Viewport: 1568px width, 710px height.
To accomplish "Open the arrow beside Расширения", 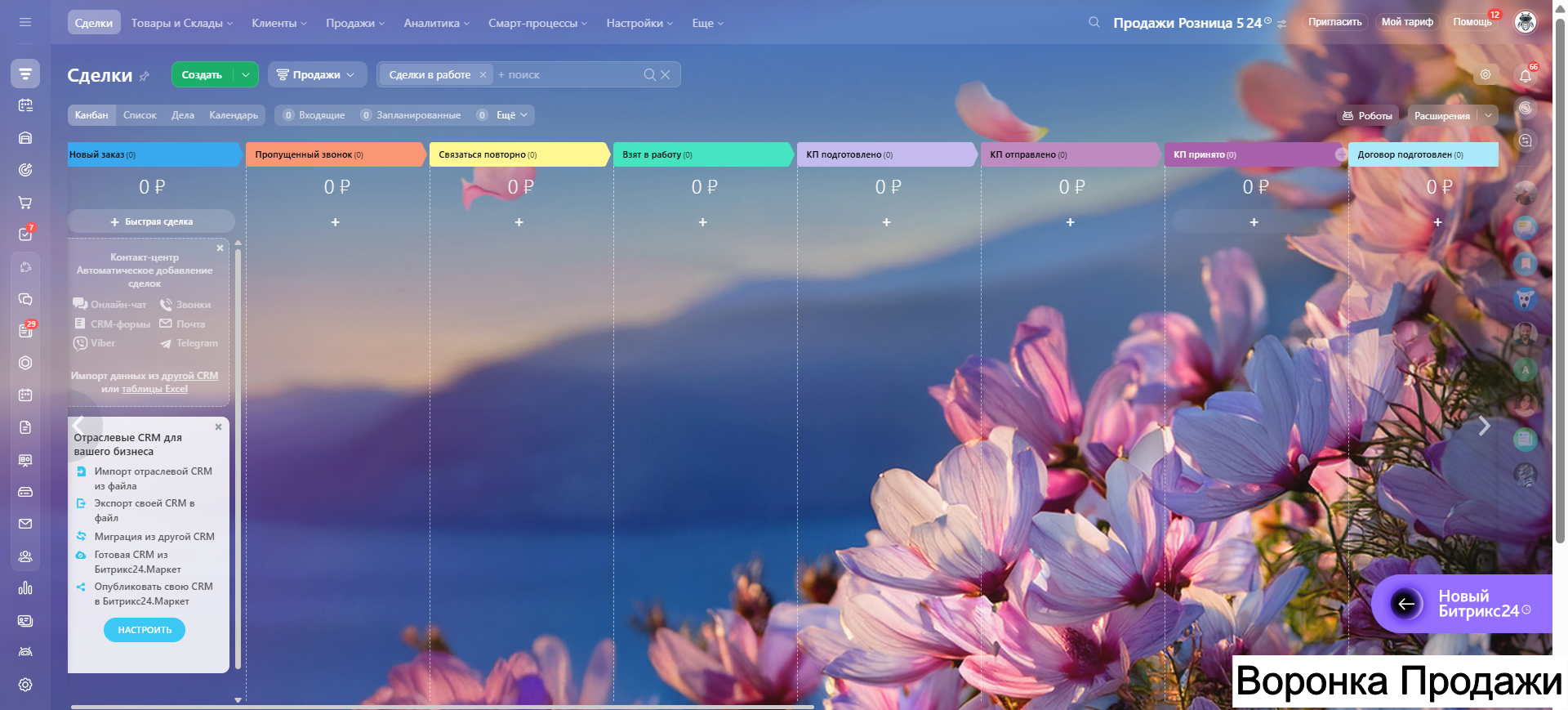I will click(x=1488, y=115).
